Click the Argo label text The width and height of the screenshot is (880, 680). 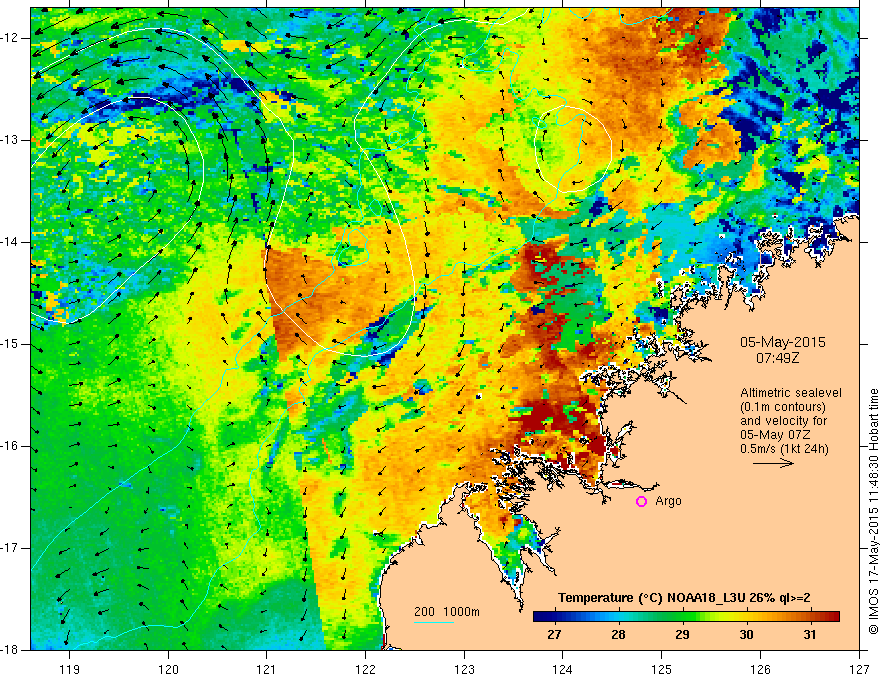668,501
